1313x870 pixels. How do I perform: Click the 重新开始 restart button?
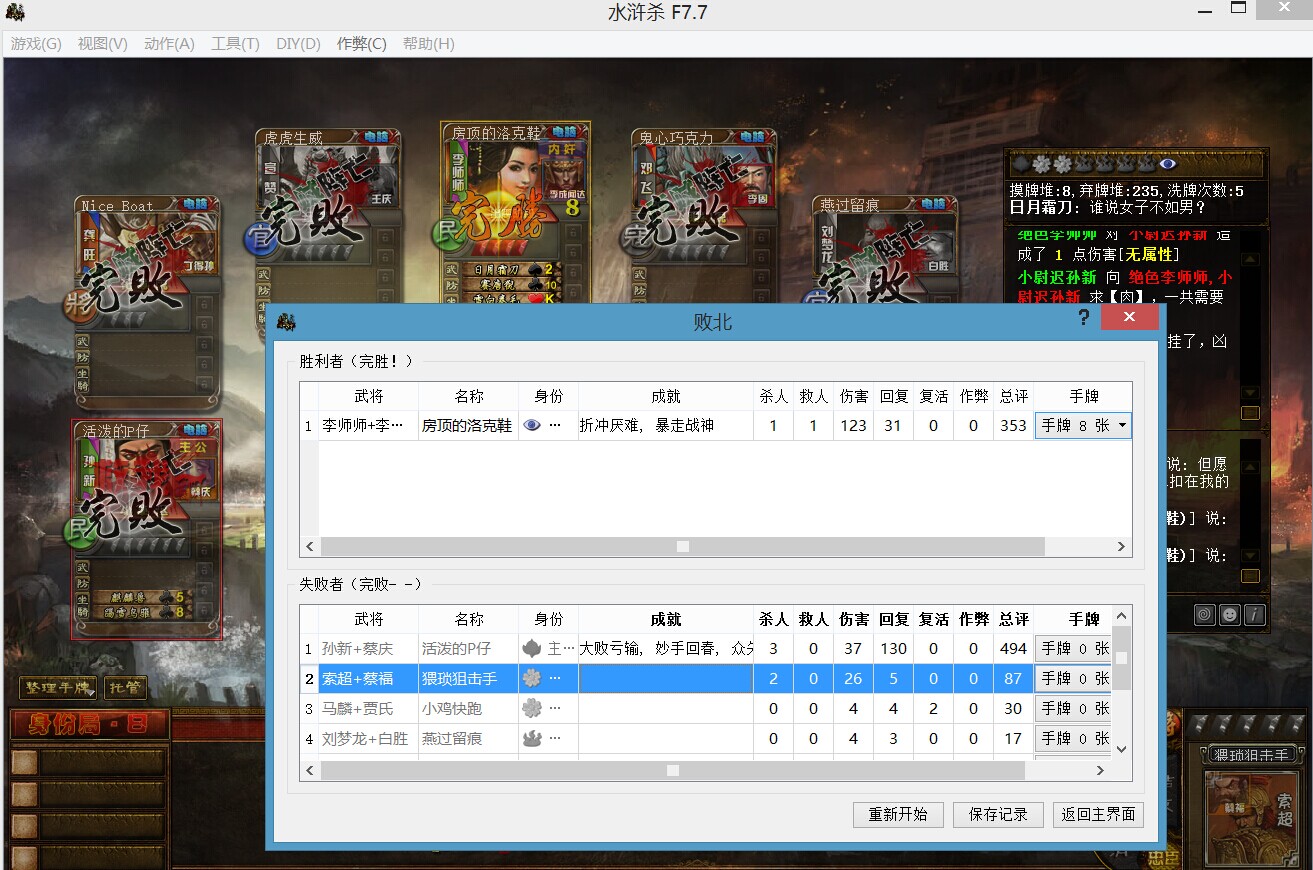click(x=898, y=814)
